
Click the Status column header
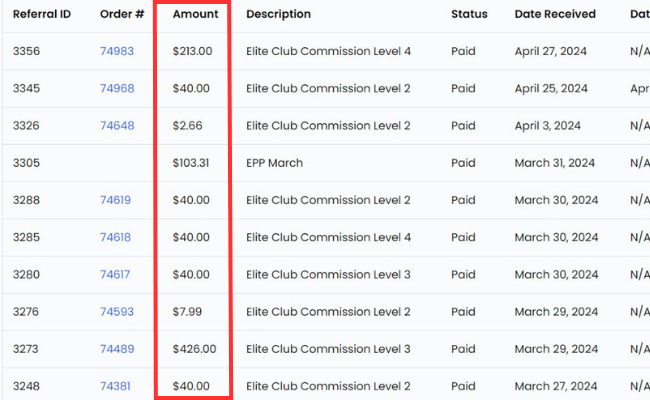469,14
